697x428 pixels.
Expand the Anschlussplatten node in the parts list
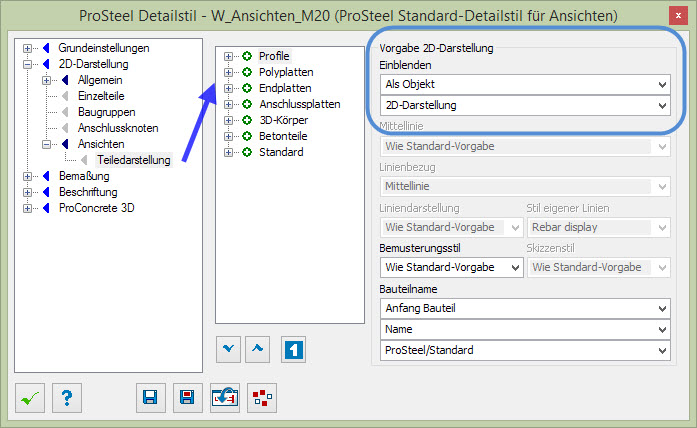click(x=228, y=104)
